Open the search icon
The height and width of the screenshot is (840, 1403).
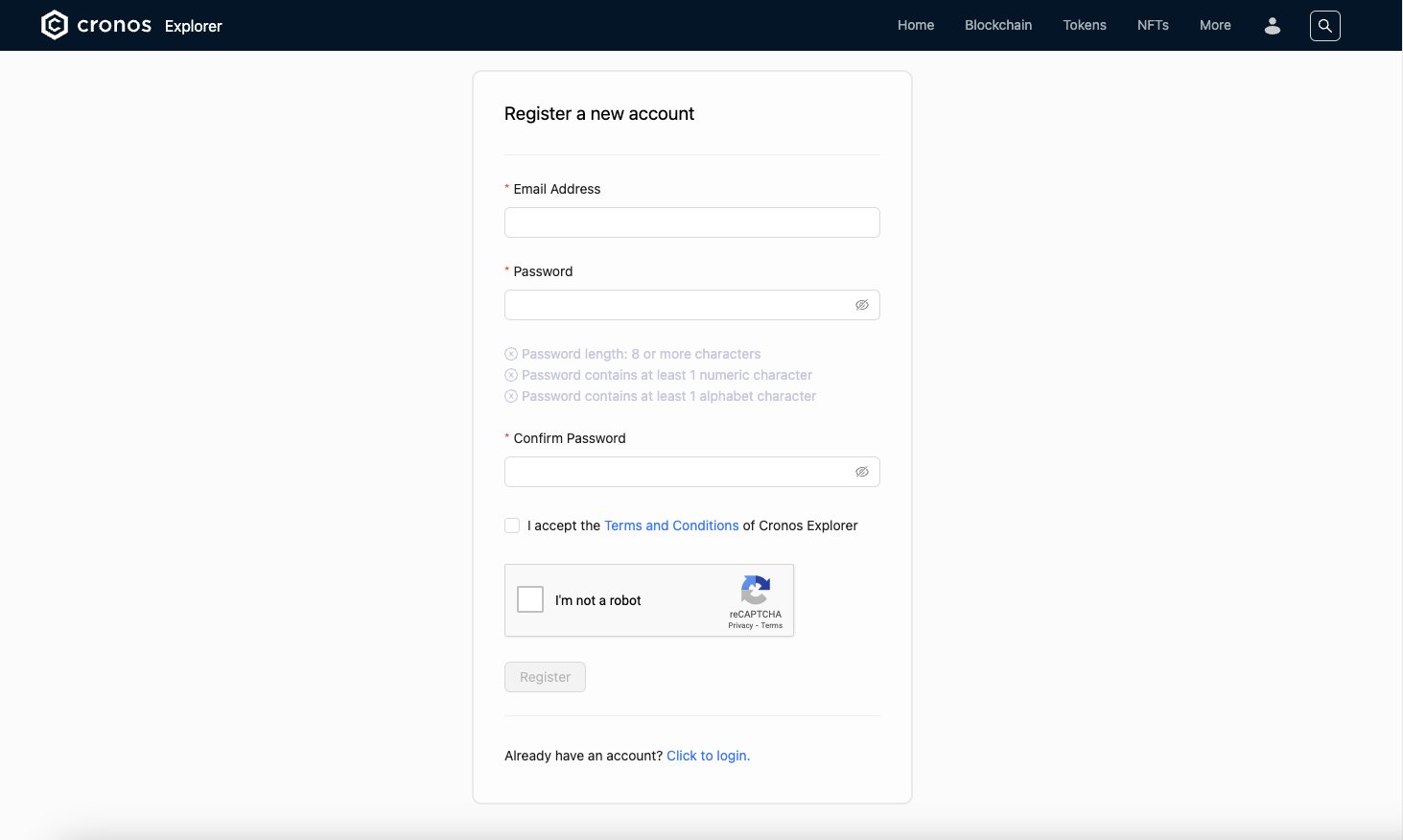(1324, 26)
